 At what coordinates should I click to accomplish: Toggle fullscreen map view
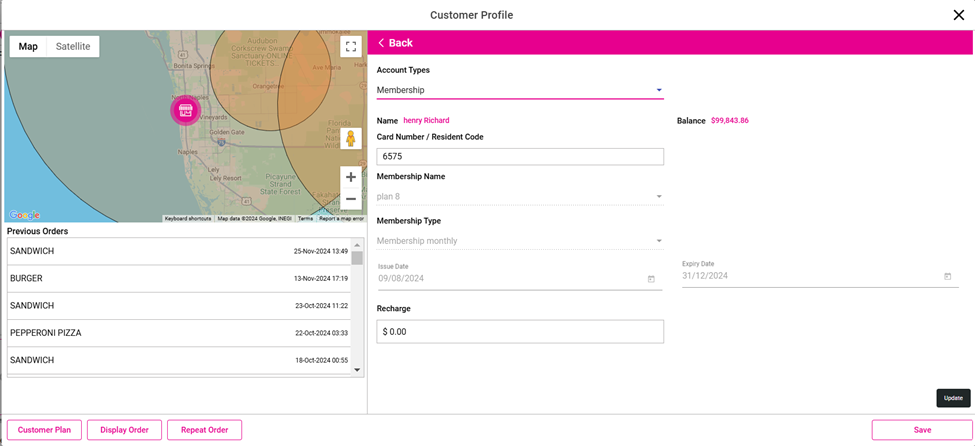[x=350, y=46]
